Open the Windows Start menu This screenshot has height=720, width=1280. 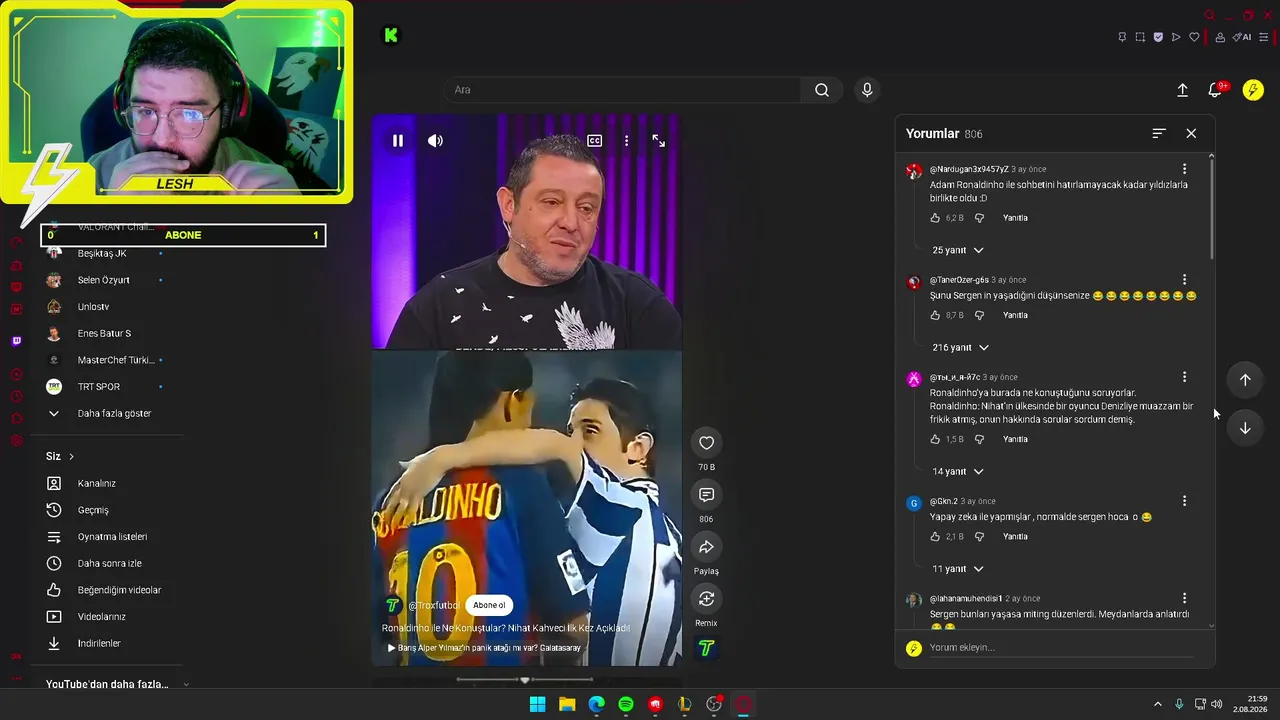537,704
